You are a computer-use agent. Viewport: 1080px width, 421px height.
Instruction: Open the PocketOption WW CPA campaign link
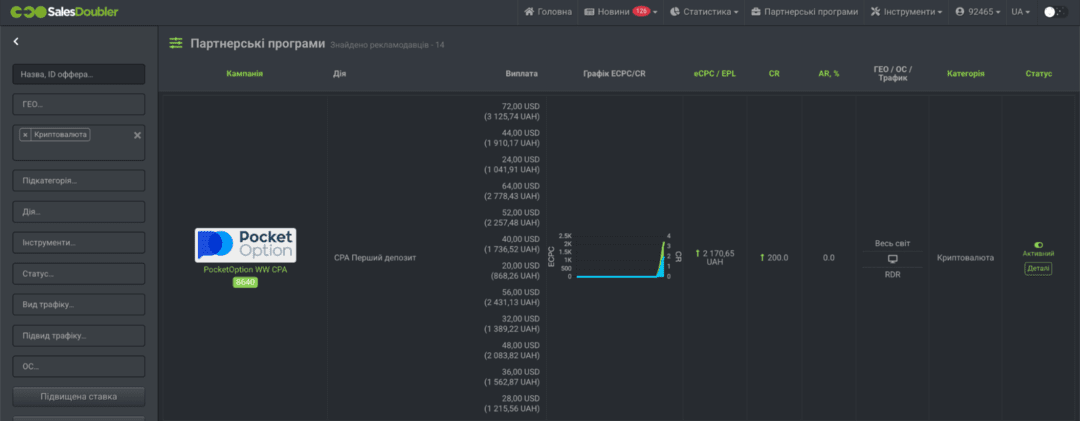coord(245,269)
